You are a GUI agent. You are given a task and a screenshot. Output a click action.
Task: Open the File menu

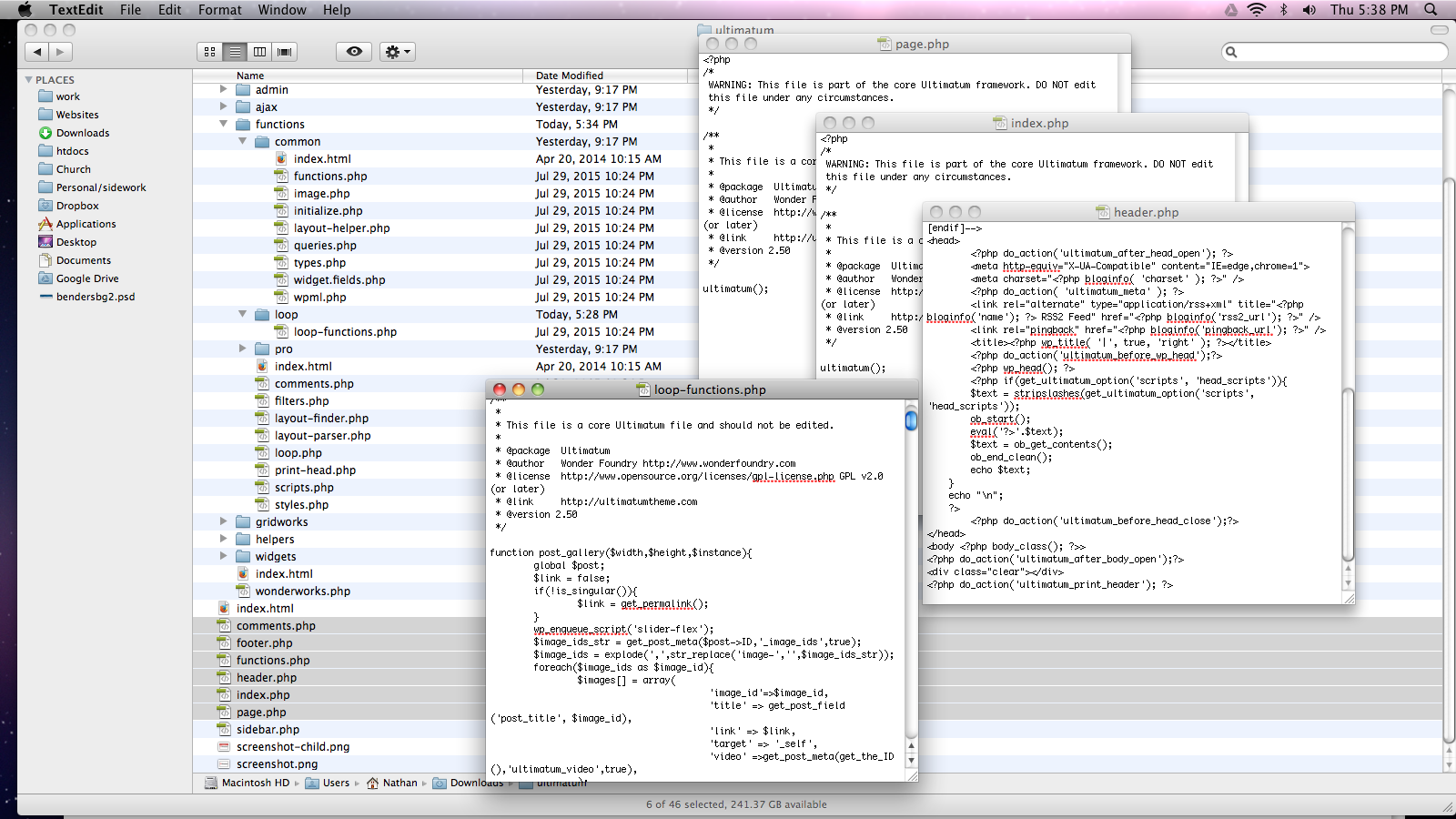pos(130,9)
